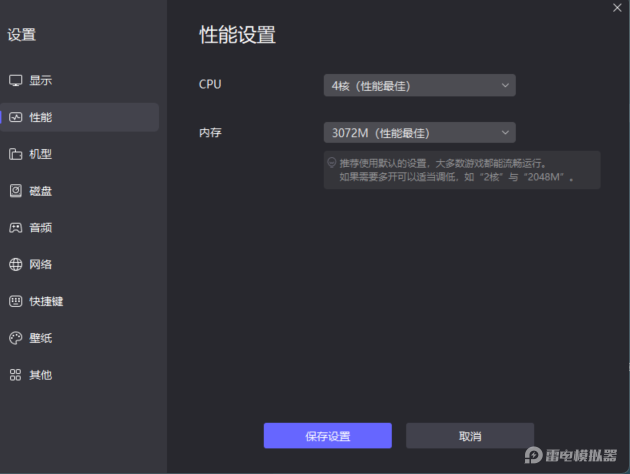Go to the 壁纸 tab

point(80,338)
